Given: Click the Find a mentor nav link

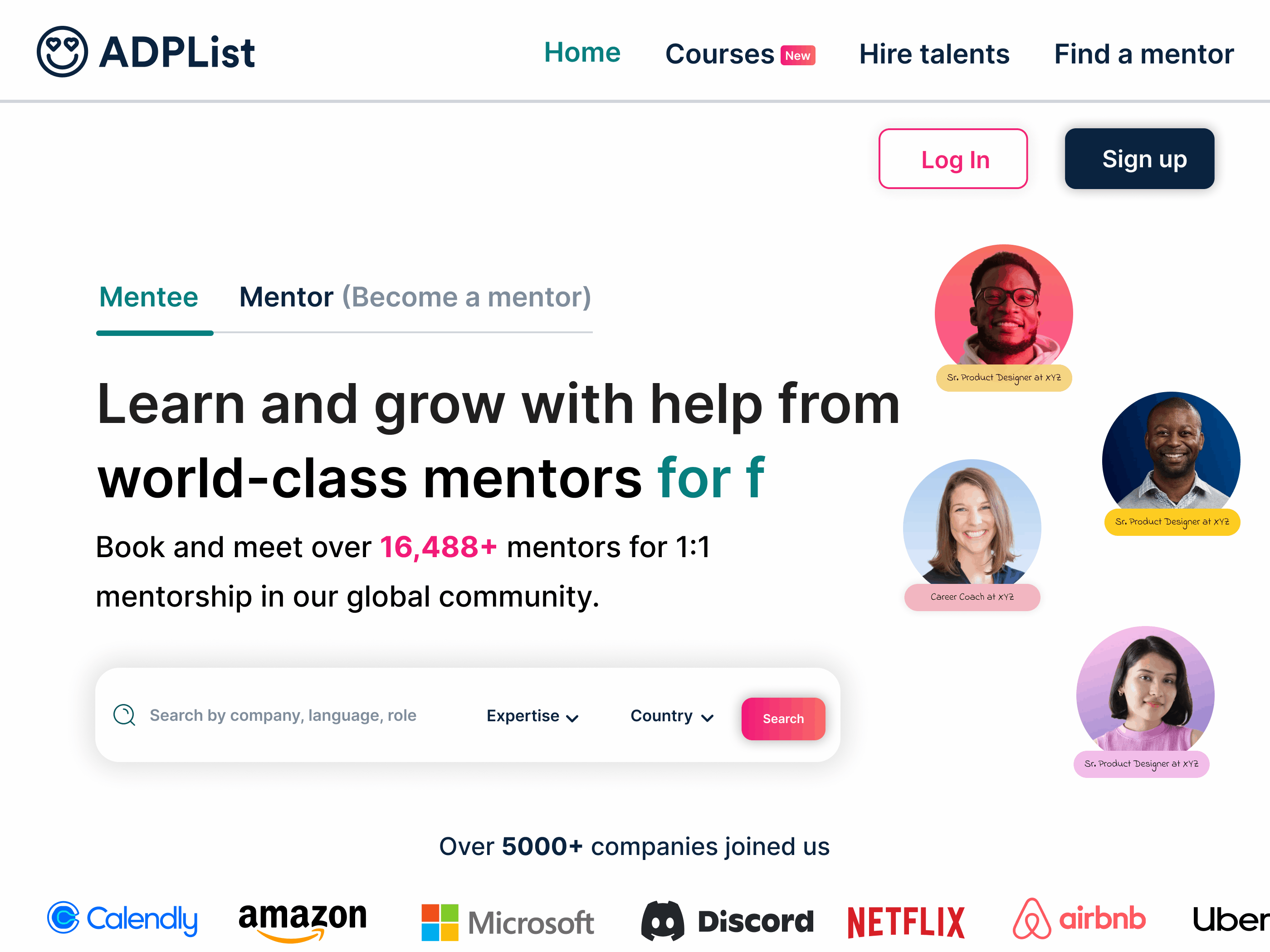Looking at the screenshot, I should (1144, 53).
